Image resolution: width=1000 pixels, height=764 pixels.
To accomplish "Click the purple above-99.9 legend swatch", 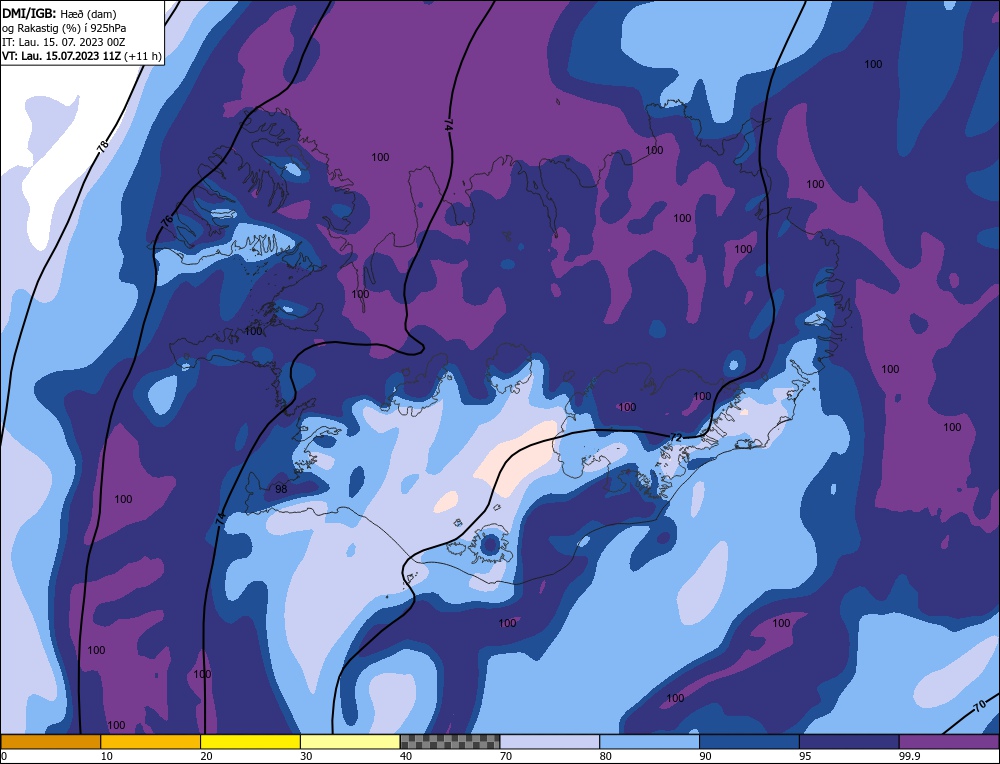I will coord(949,742).
